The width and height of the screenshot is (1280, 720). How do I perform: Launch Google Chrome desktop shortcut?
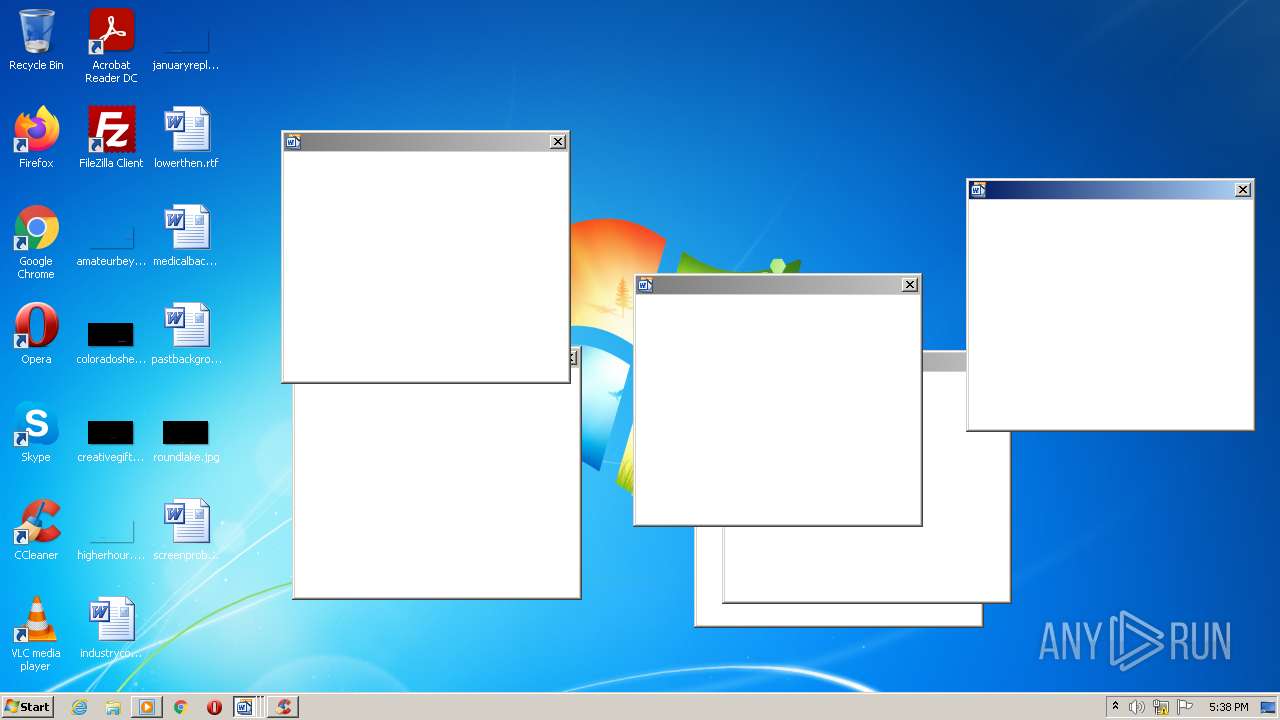coord(36,243)
